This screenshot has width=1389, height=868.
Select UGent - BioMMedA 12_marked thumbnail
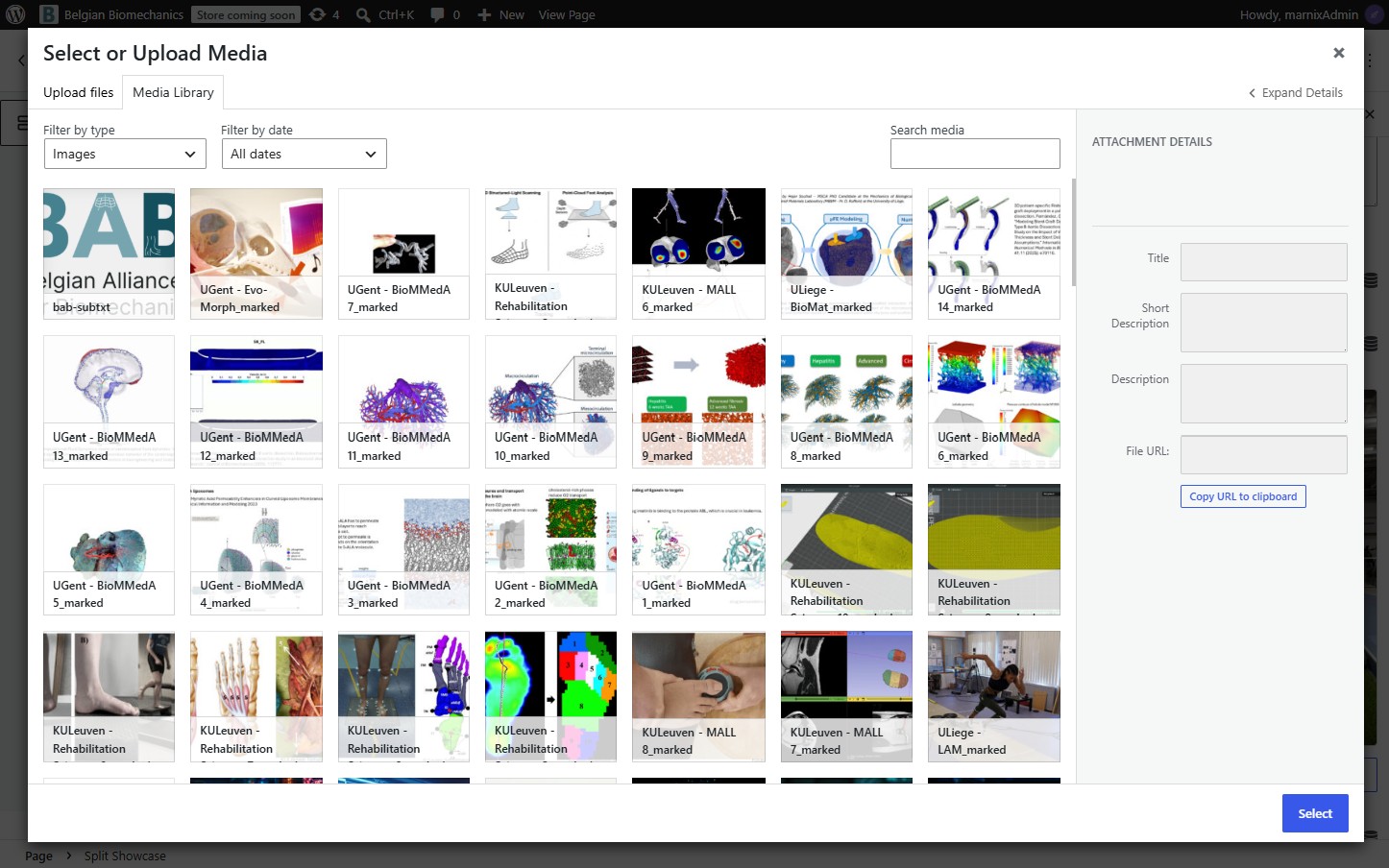[x=256, y=401]
